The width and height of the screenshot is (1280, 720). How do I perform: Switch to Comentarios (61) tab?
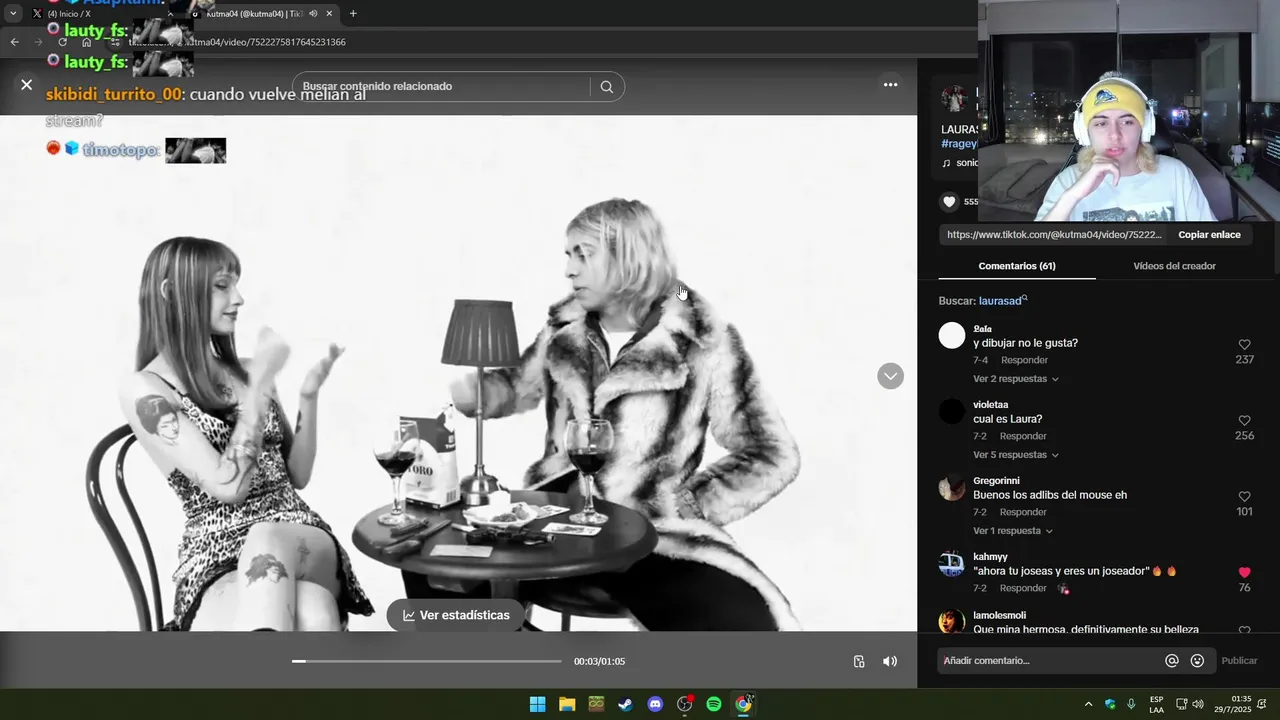click(x=1017, y=266)
